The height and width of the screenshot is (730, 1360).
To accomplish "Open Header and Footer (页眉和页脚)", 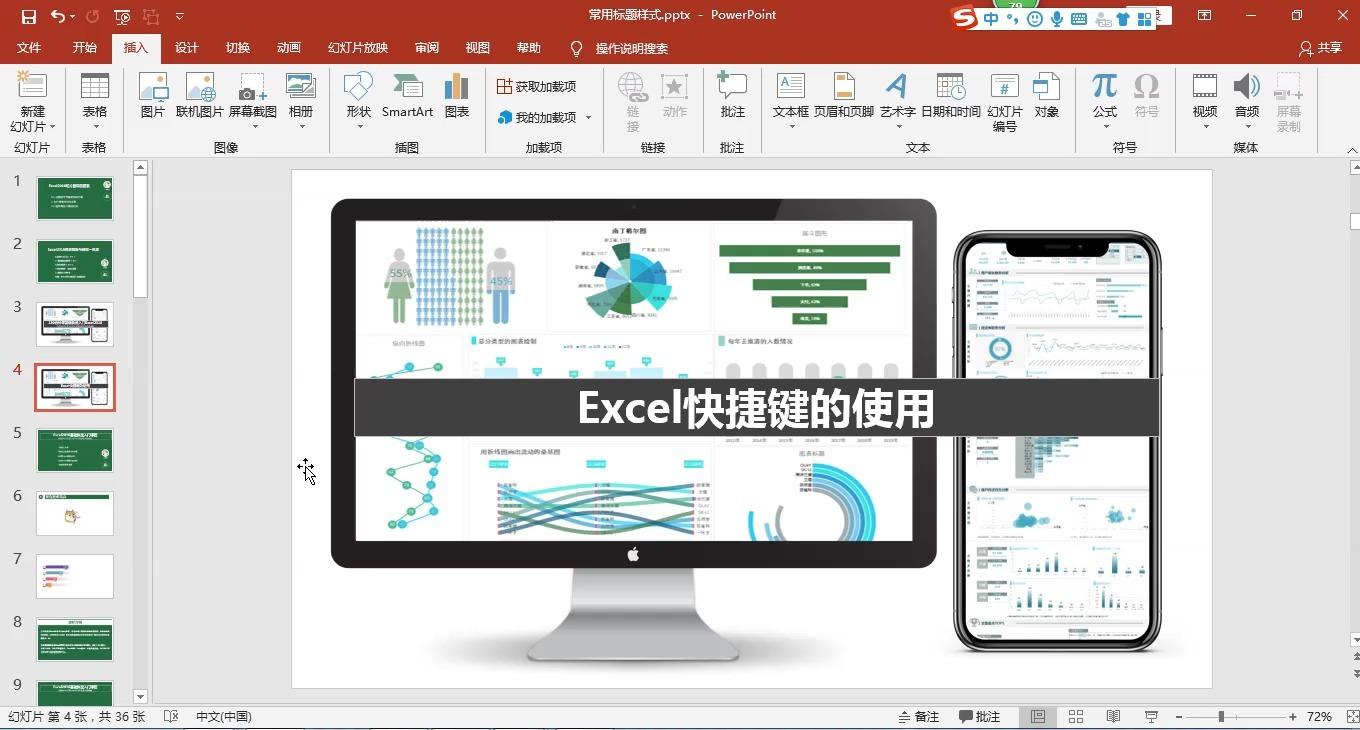I will 844,97.
